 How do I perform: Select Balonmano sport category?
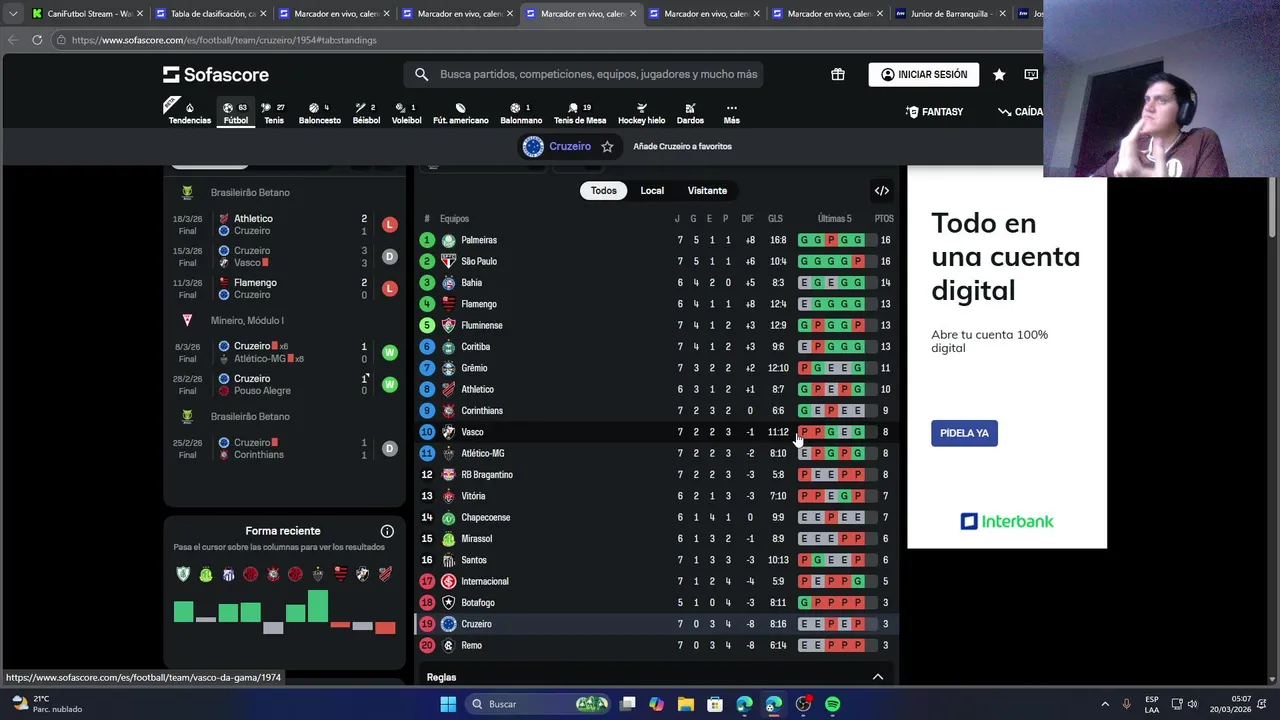click(x=521, y=113)
